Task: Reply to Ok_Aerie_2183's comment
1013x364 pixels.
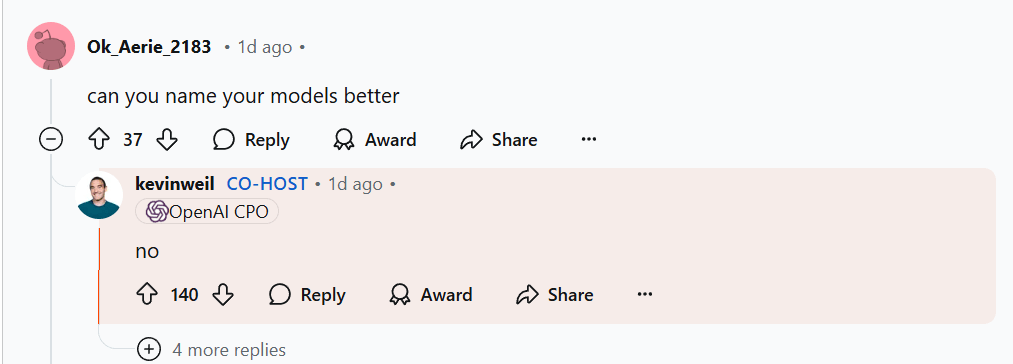Action: pos(251,140)
